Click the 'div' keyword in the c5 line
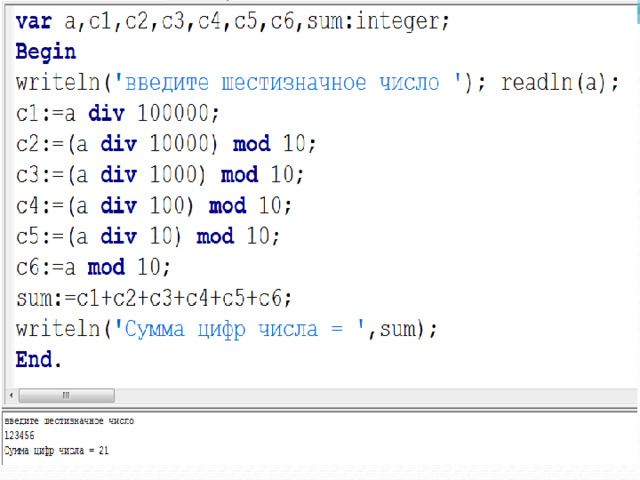The height and width of the screenshot is (480, 640). click(x=118, y=236)
